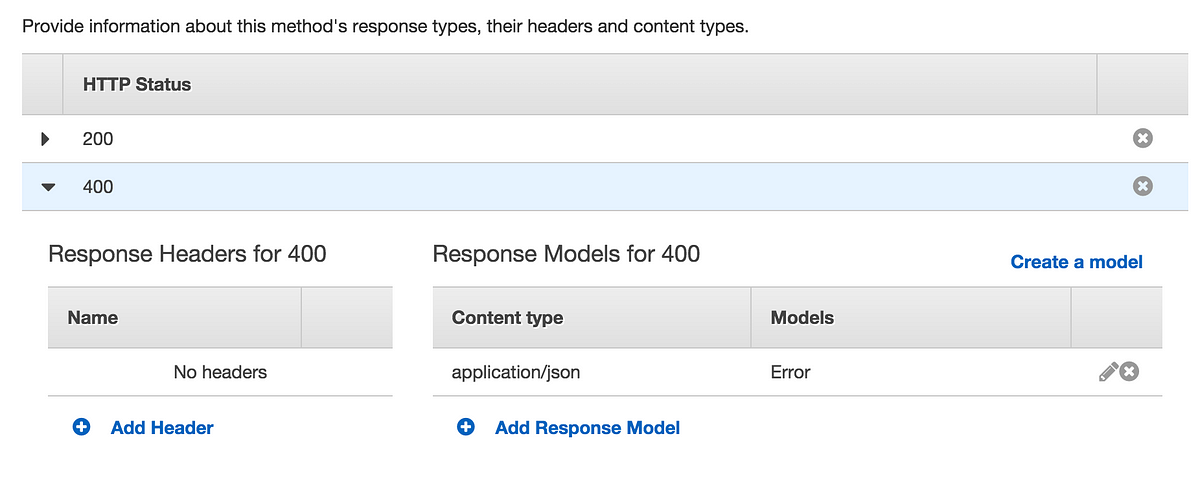This screenshot has height=482, width=1200.
Task: Collapse the 400 status row arrow
Action: pyautogui.click(x=47, y=187)
